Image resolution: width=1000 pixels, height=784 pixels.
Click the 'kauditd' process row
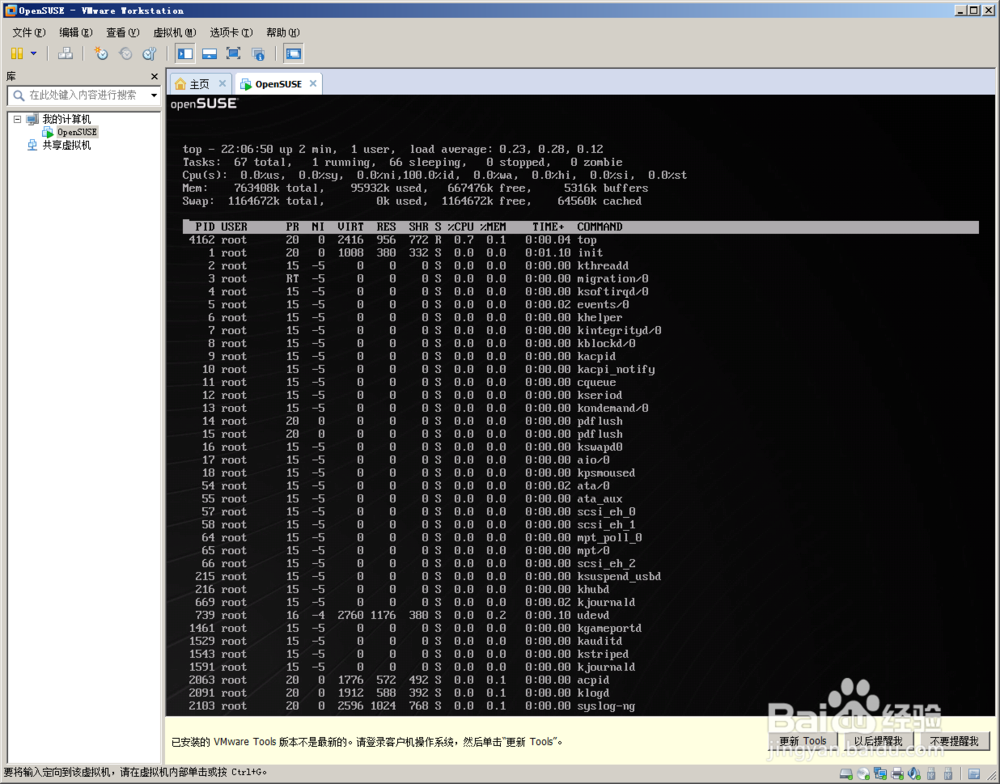(x=405, y=641)
